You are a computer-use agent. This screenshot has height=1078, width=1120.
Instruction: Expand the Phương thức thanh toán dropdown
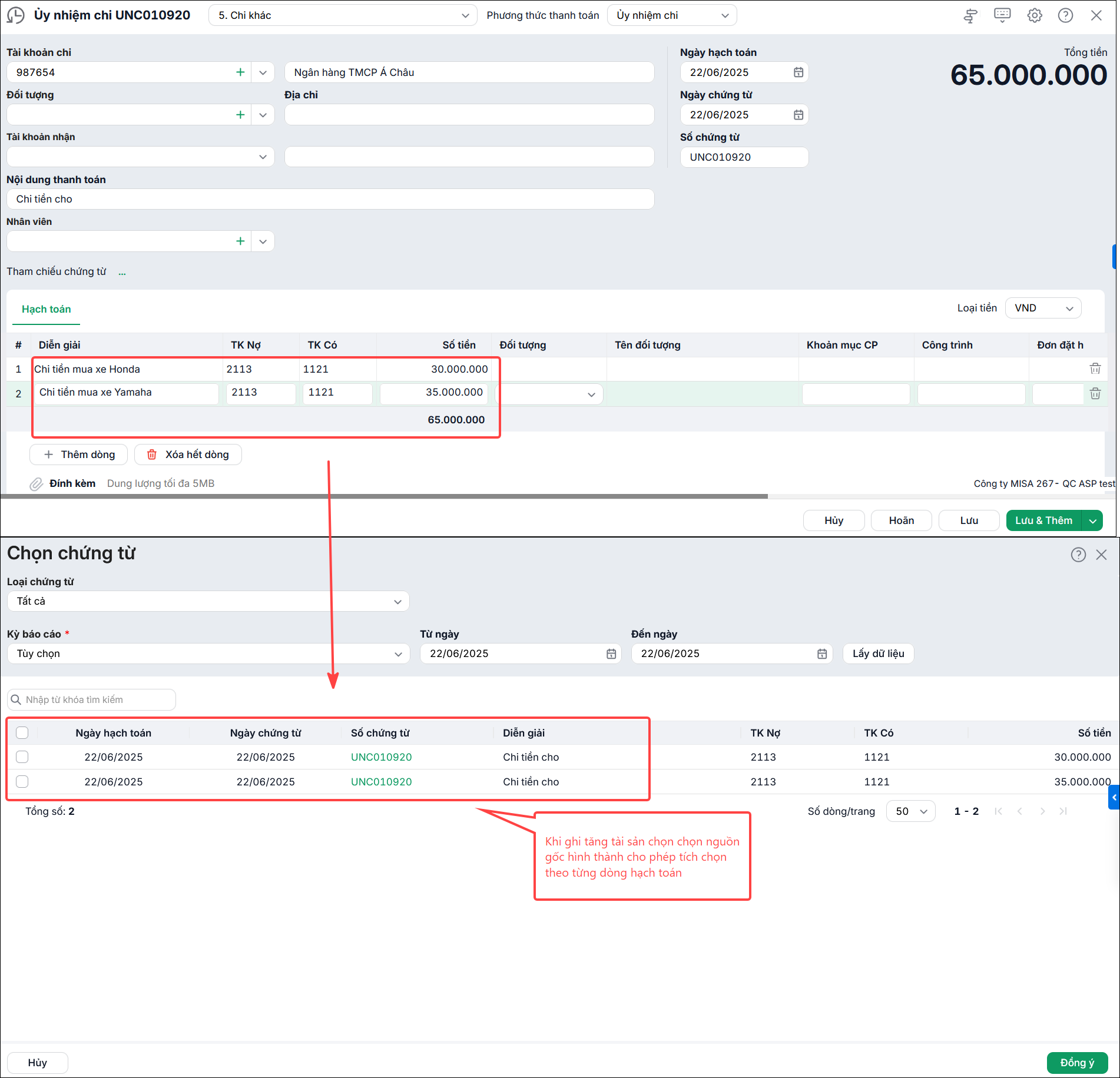(x=672, y=15)
